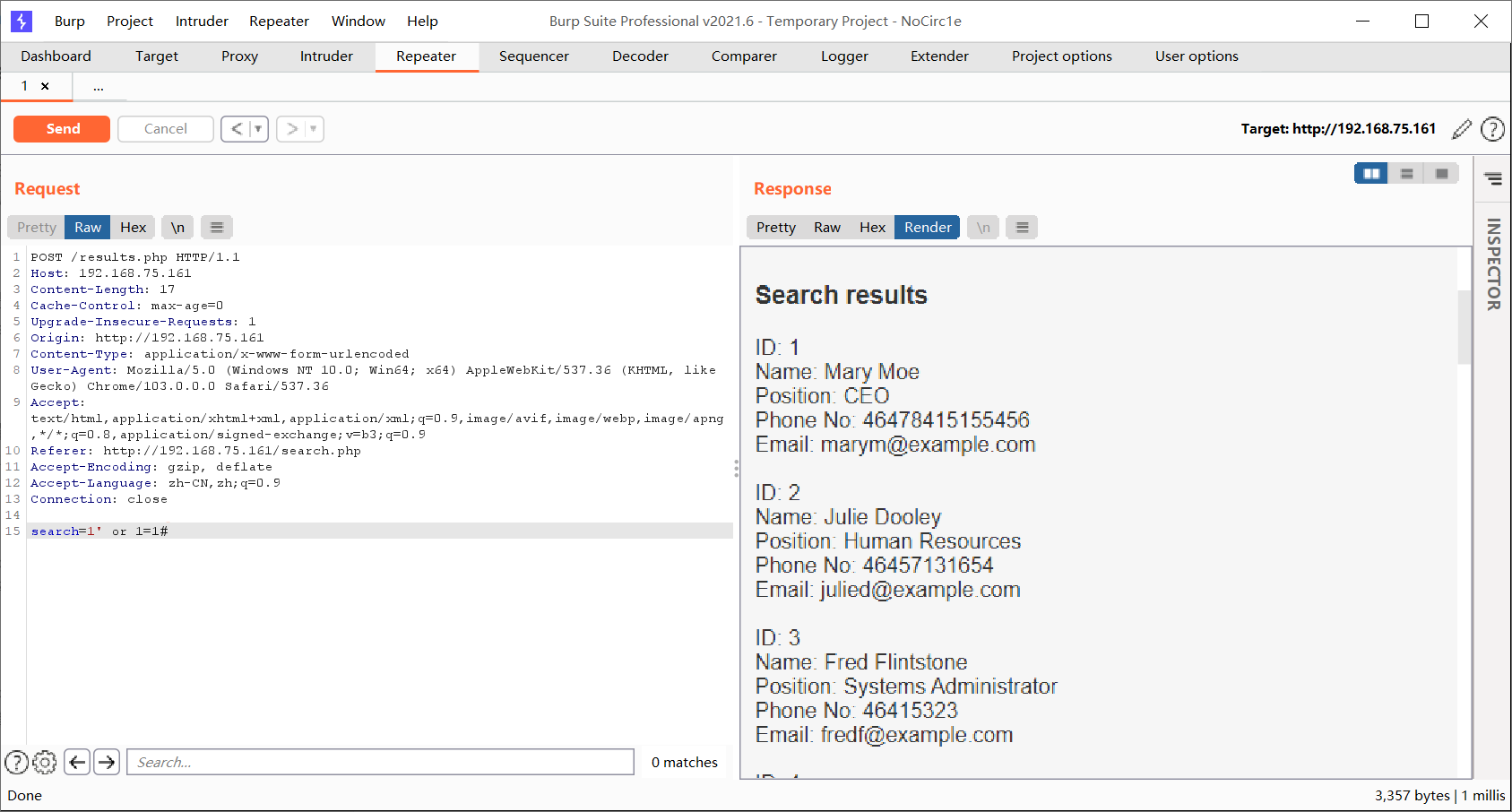
Task: Open the Repeater menu
Action: pos(279,21)
